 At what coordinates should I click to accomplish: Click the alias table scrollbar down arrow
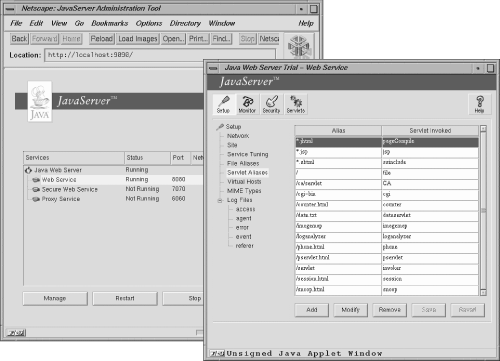tap(483, 293)
